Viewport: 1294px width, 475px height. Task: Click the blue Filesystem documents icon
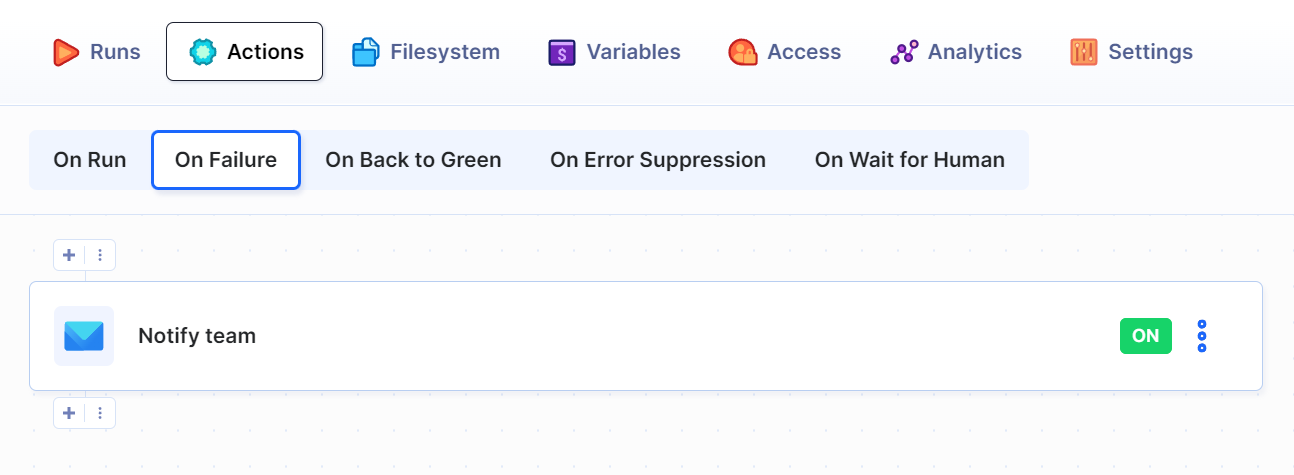366,52
